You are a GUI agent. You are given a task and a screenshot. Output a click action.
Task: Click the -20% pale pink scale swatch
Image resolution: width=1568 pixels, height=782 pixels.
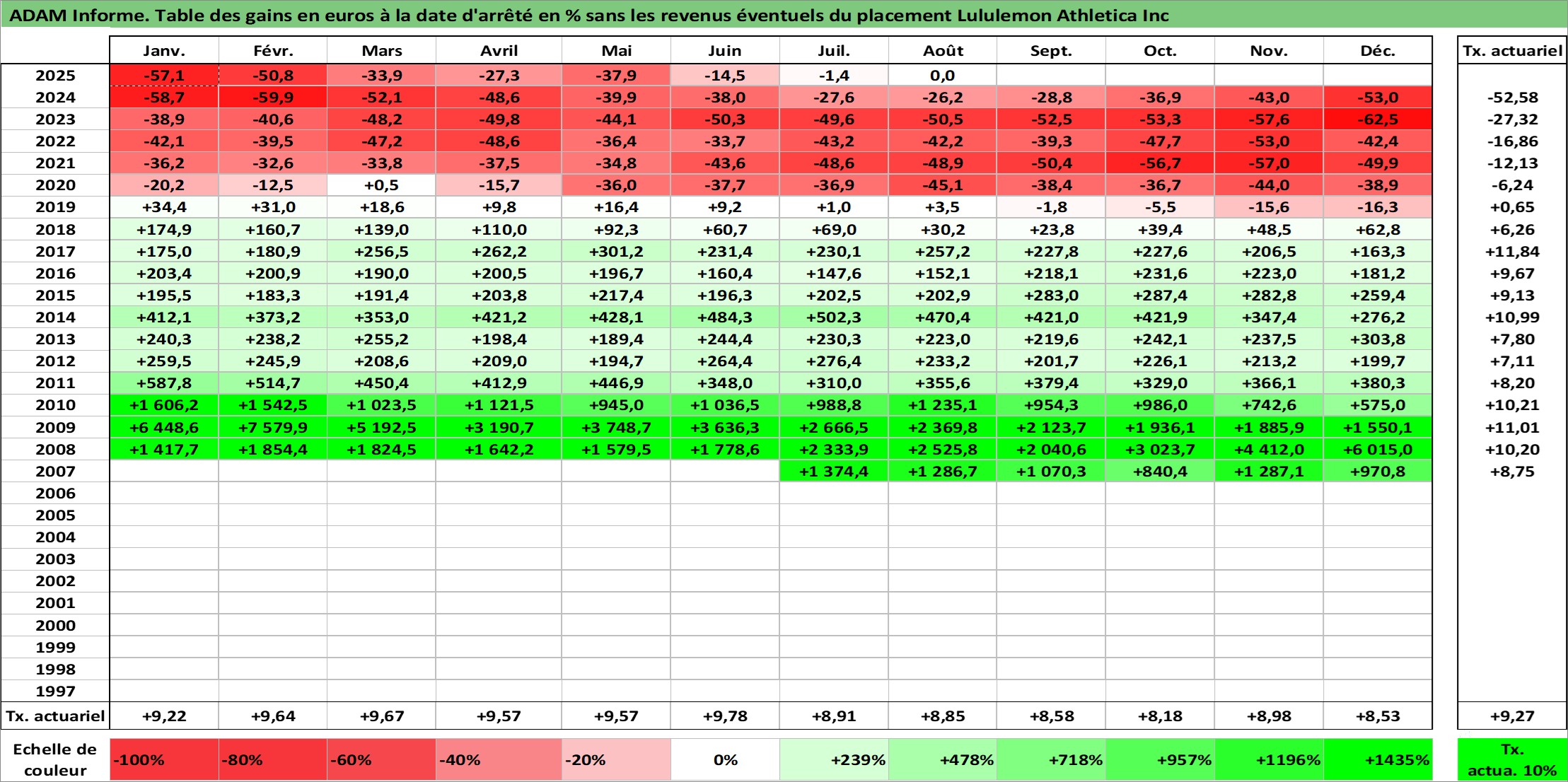tap(616, 759)
